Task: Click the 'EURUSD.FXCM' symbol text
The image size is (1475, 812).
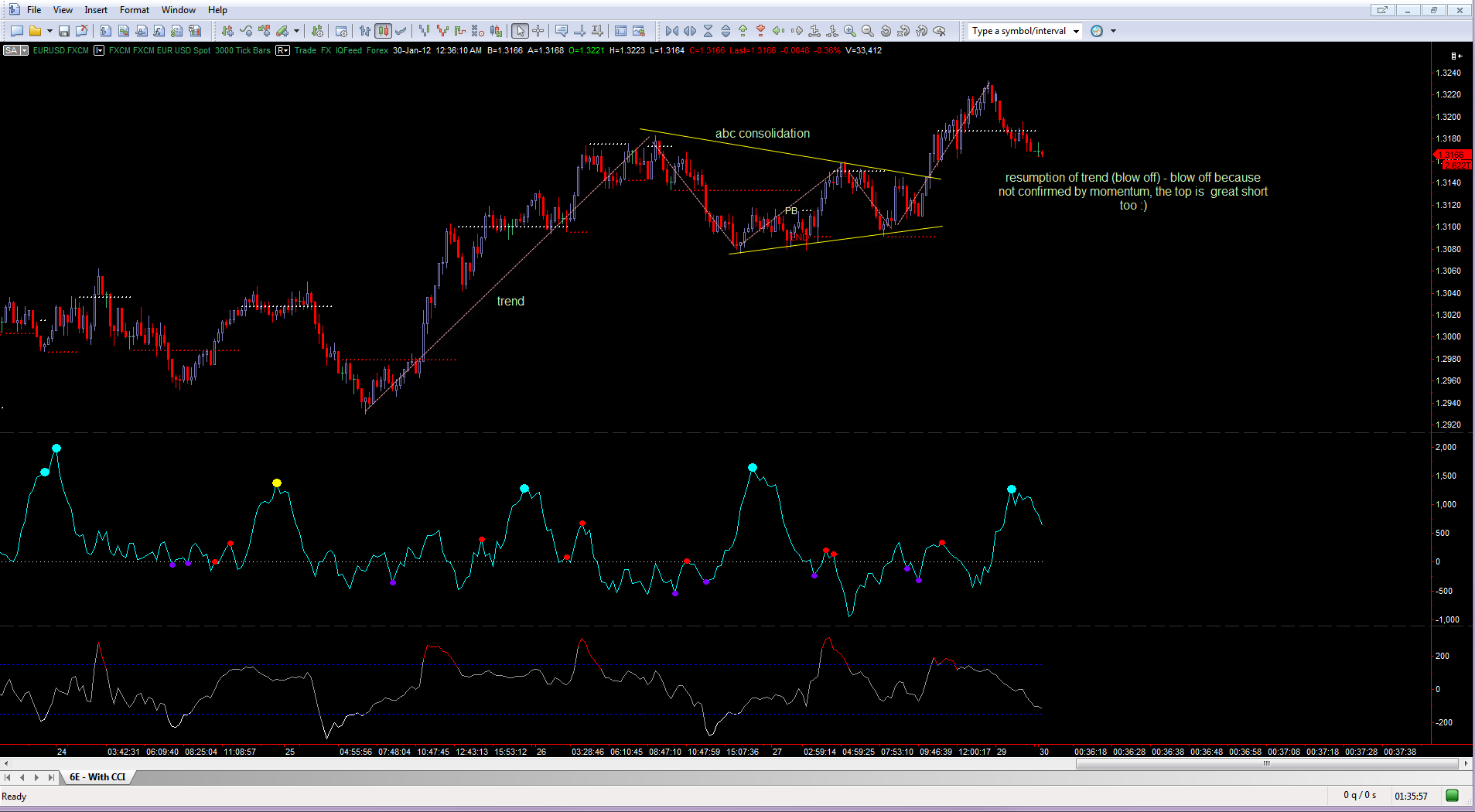Action: (x=61, y=50)
